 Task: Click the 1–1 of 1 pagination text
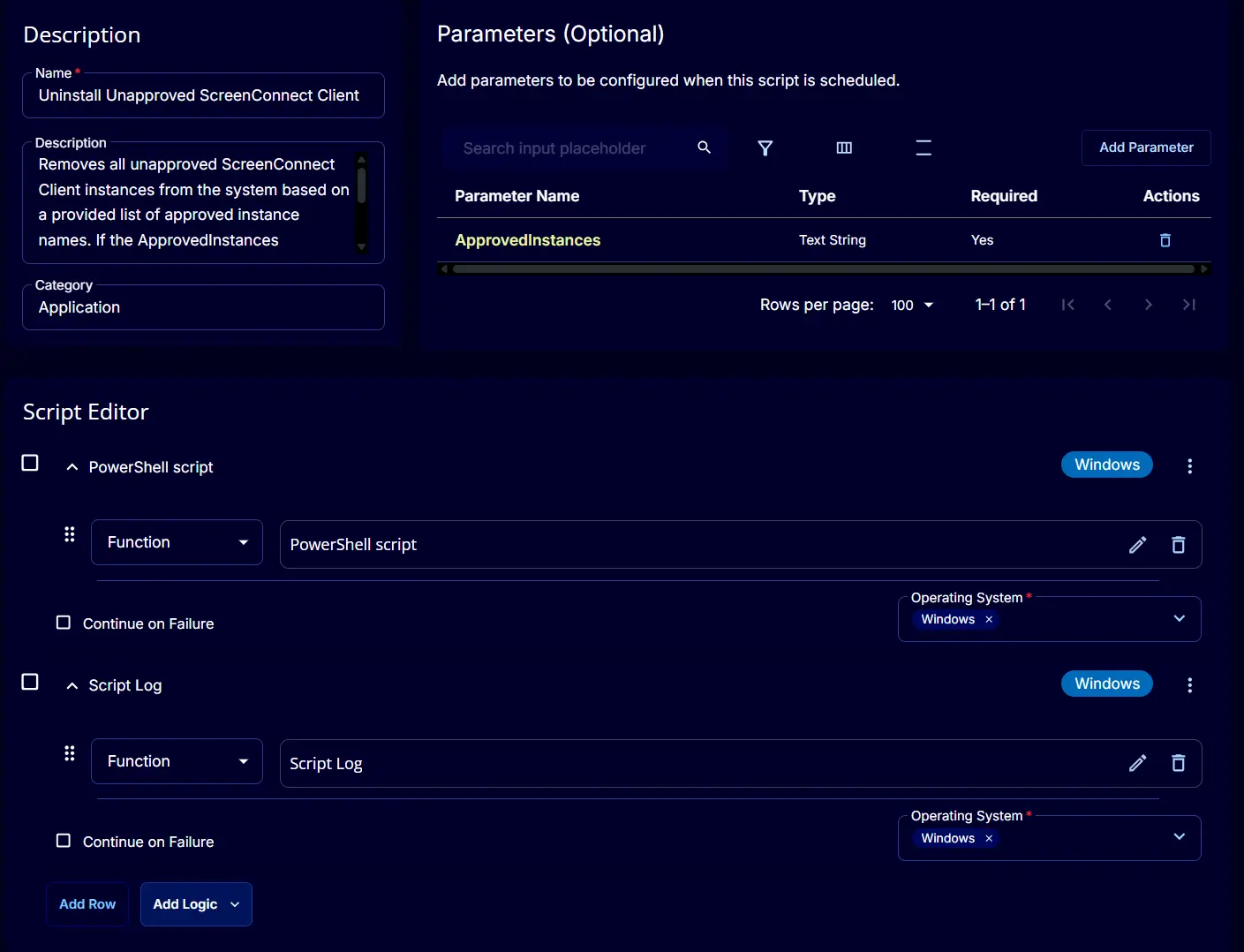[1000, 305]
